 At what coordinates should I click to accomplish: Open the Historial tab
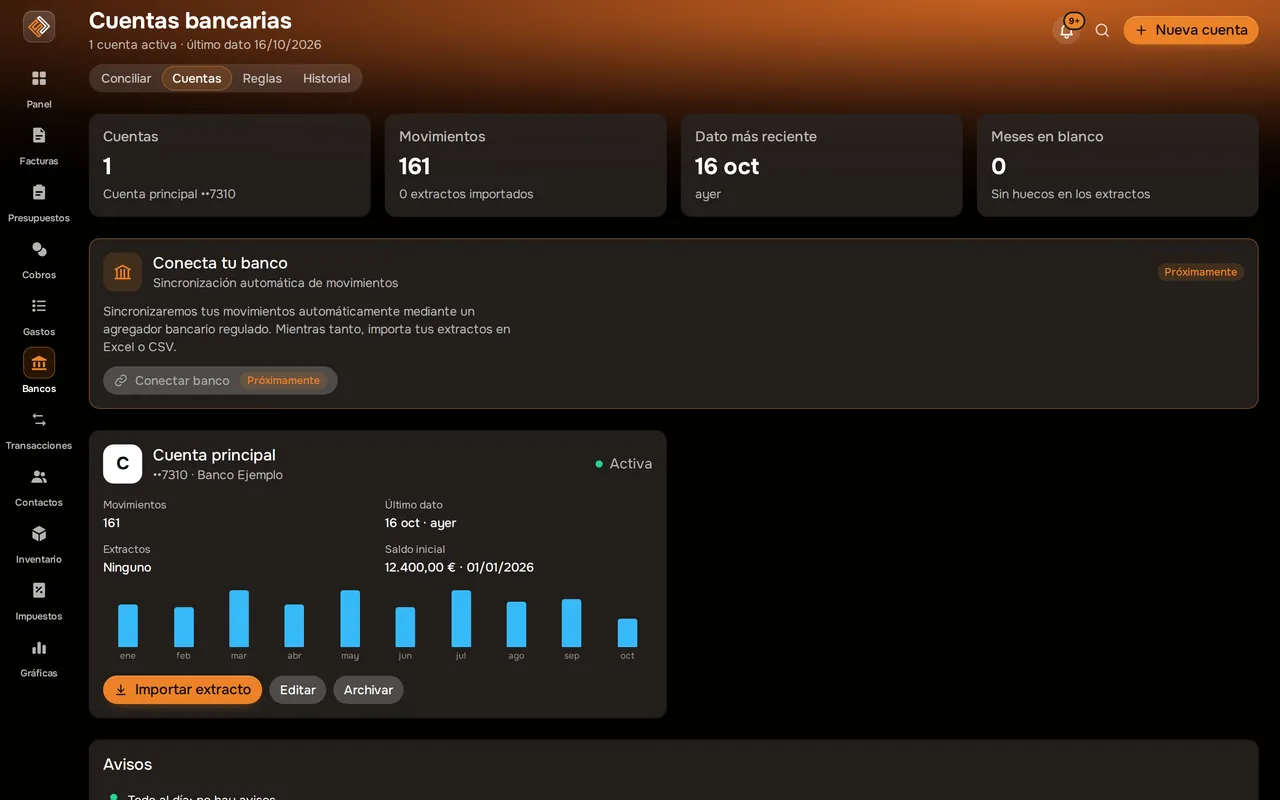point(327,78)
